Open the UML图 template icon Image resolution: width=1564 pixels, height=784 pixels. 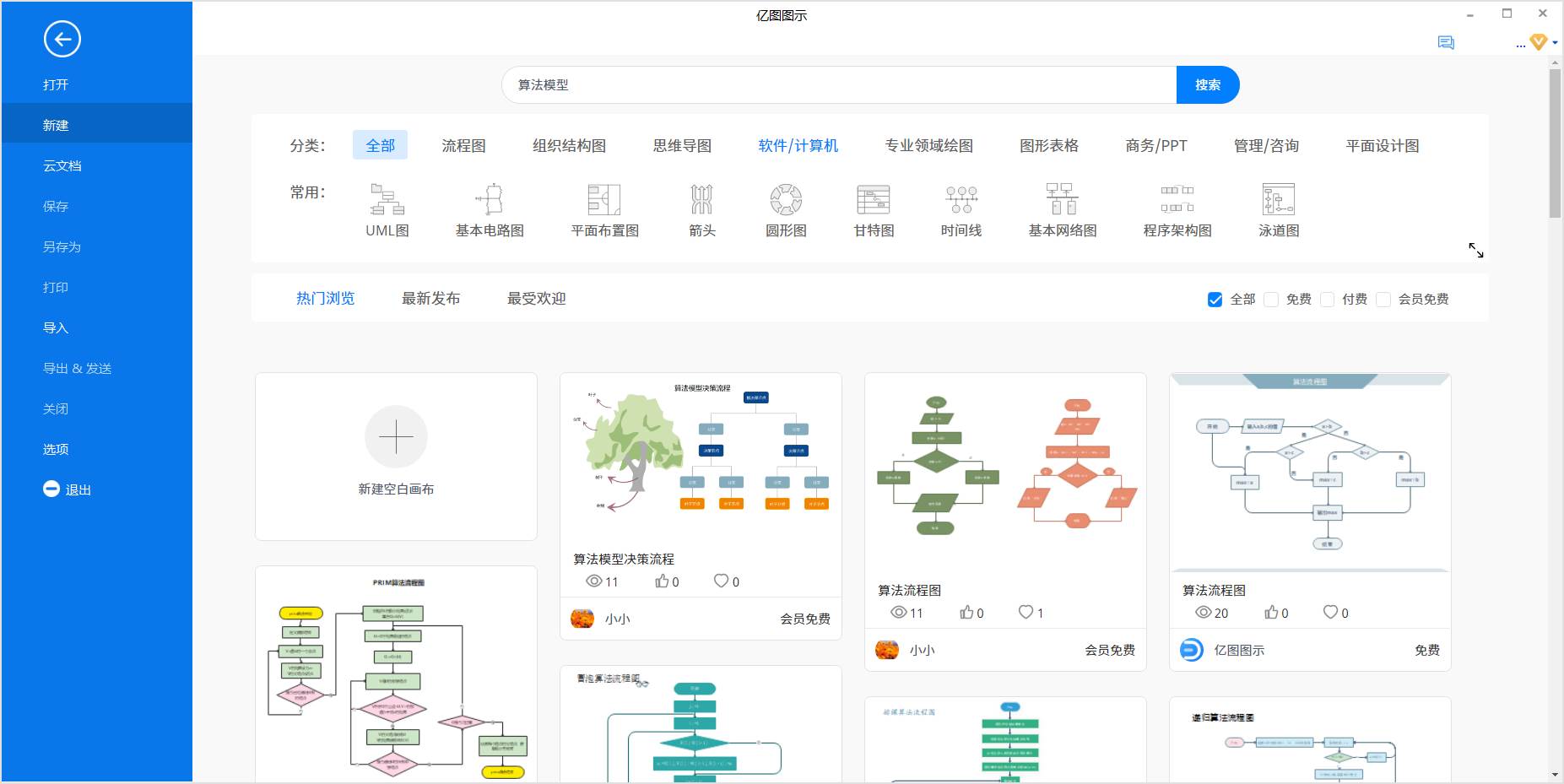click(x=387, y=199)
